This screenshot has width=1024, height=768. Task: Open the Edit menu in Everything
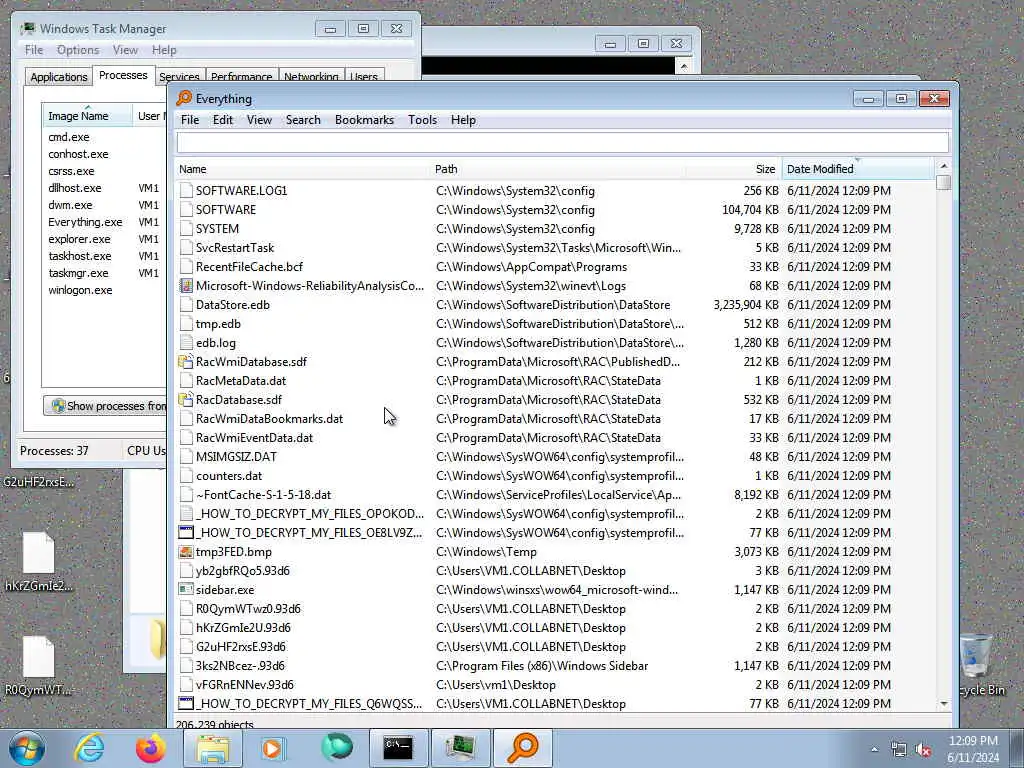[223, 120]
